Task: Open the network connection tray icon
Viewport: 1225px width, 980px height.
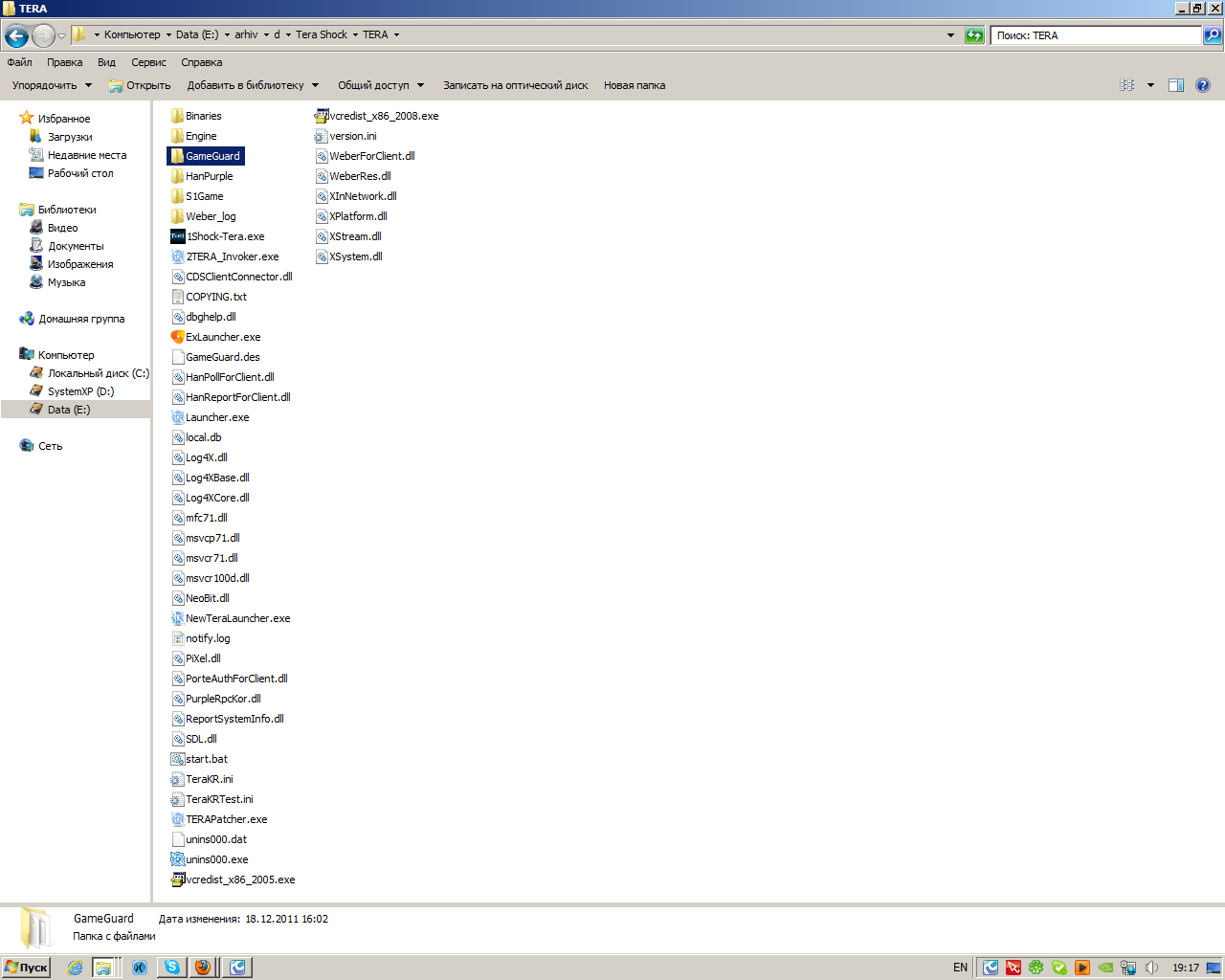Action: pos(1128,968)
